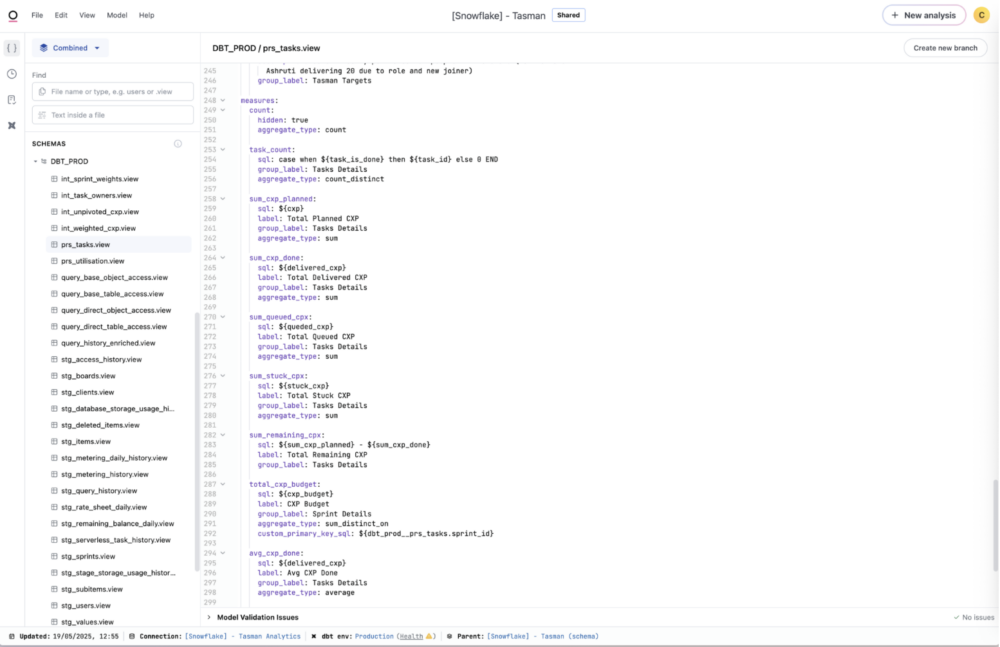Open the code files panel icon
Image resolution: width=1000 pixels, height=647 pixels.
(11, 47)
